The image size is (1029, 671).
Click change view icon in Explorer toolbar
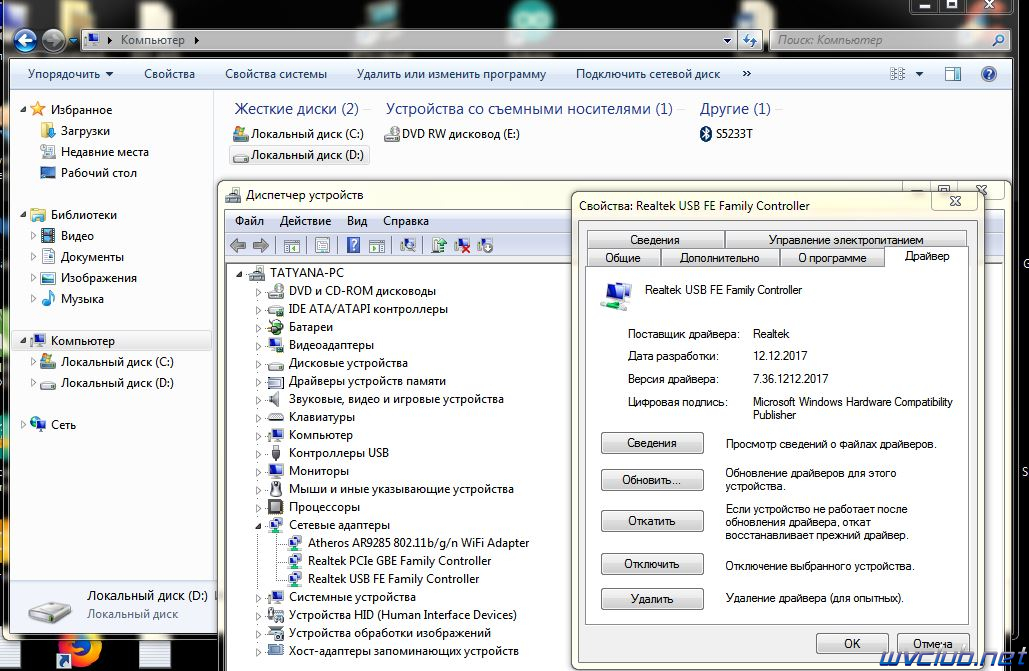click(x=897, y=74)
